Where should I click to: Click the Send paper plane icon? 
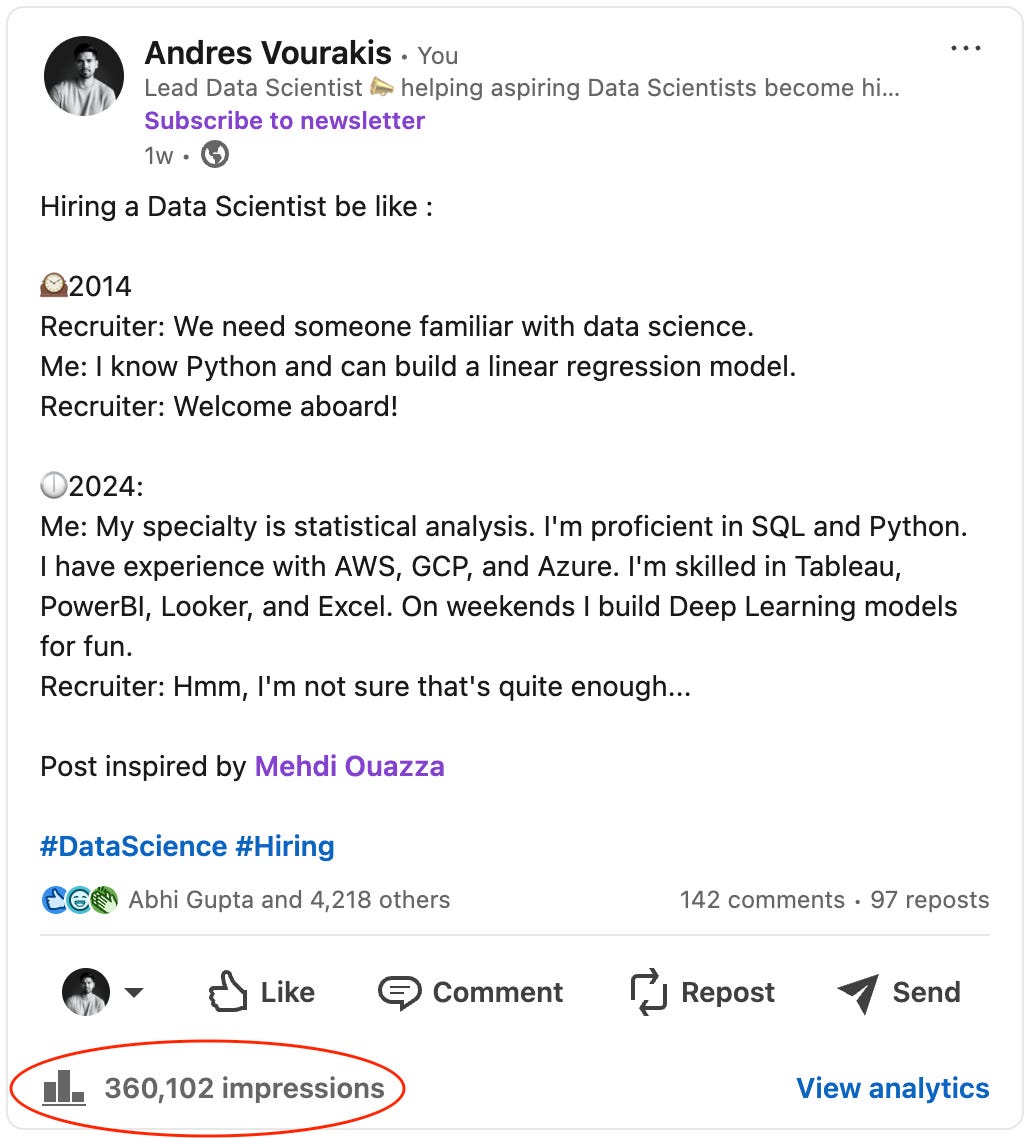coord(858,993)
